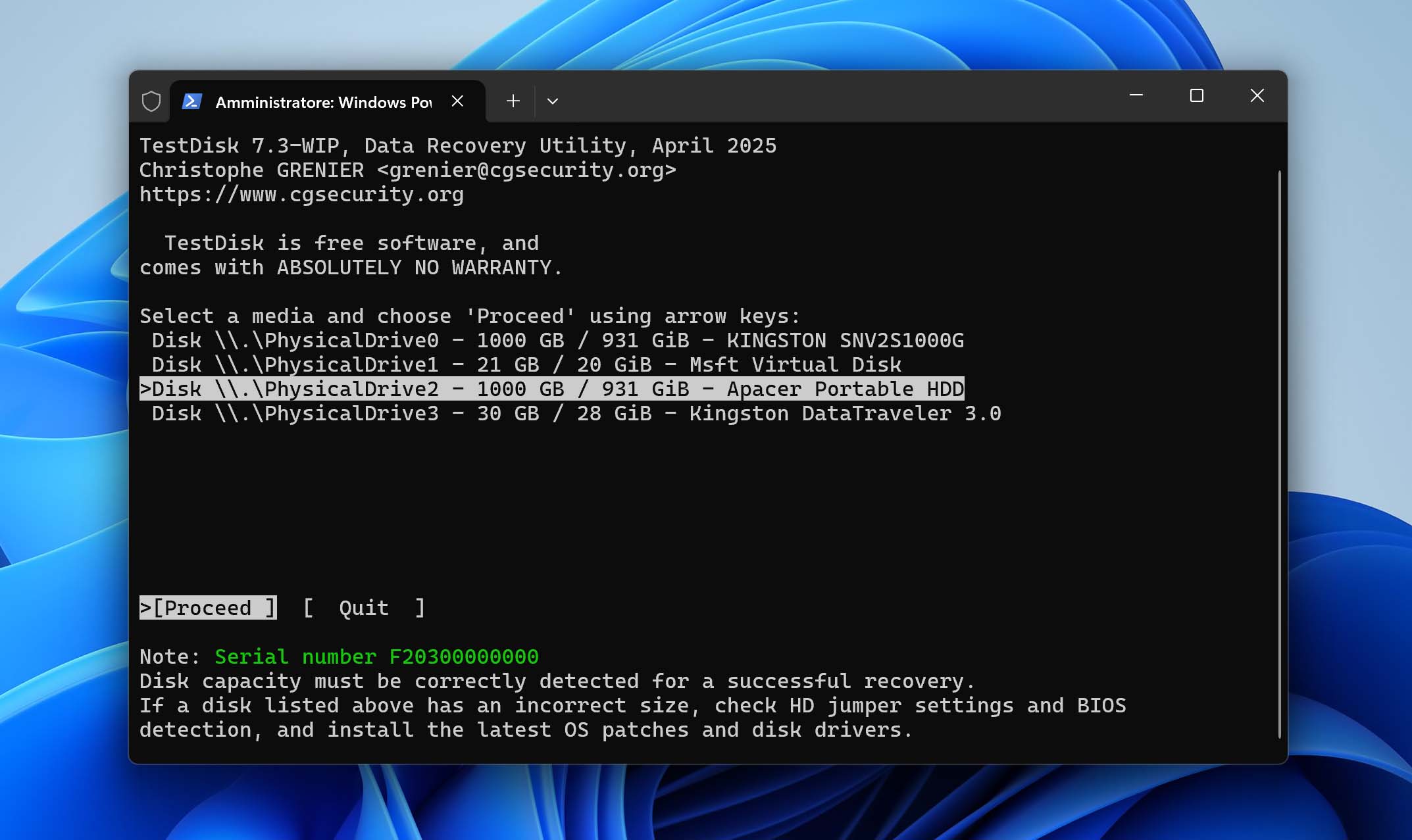Image resolution: width=1412 pixels, height=840 pixels.
Task: Click the 'ABSOLUTELY NO WARRANTY' line
Action: click(351, 268)
